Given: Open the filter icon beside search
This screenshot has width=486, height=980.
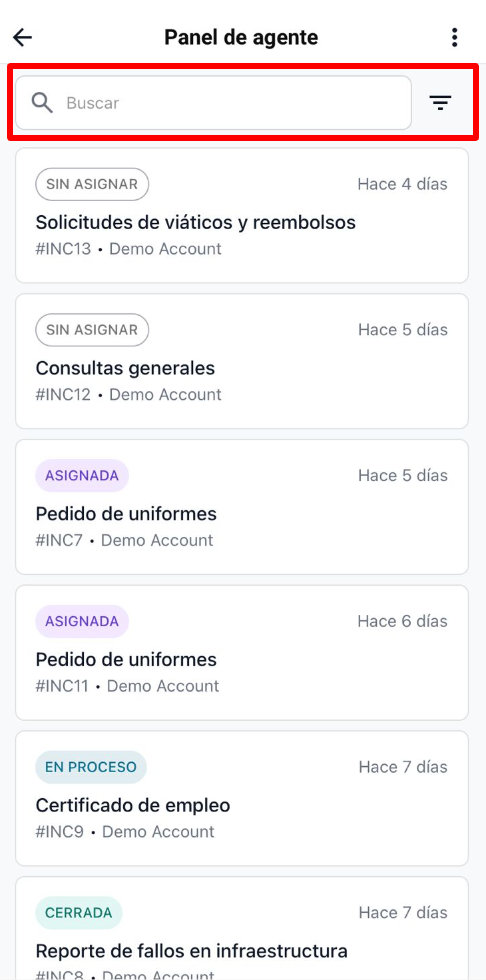Looking at the screenshot, I should coord(440,102).
